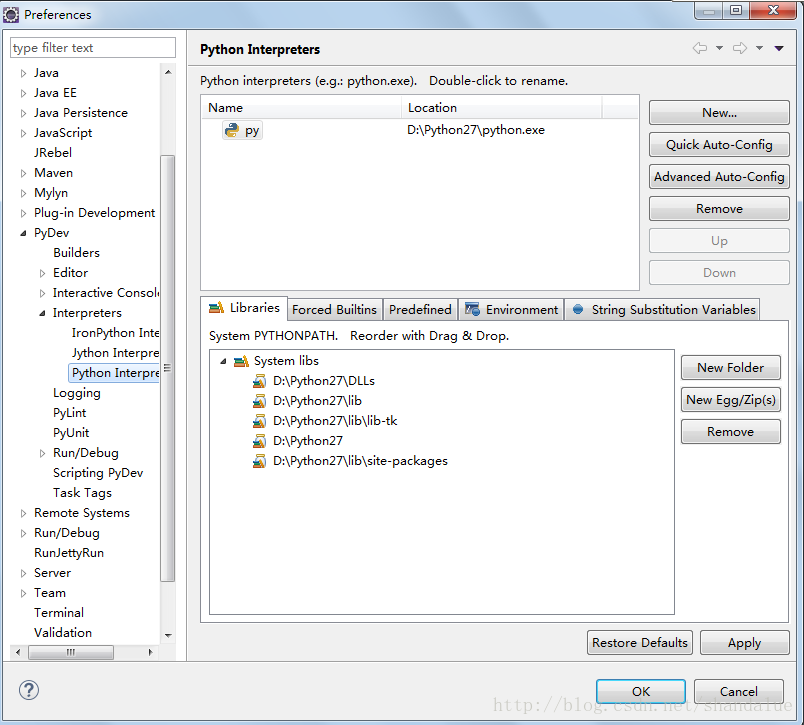This screenshot has height=725, width=804.
Task: Click the library icon beside D:\Python27\DLLs
Action: (x=259, y=381)
